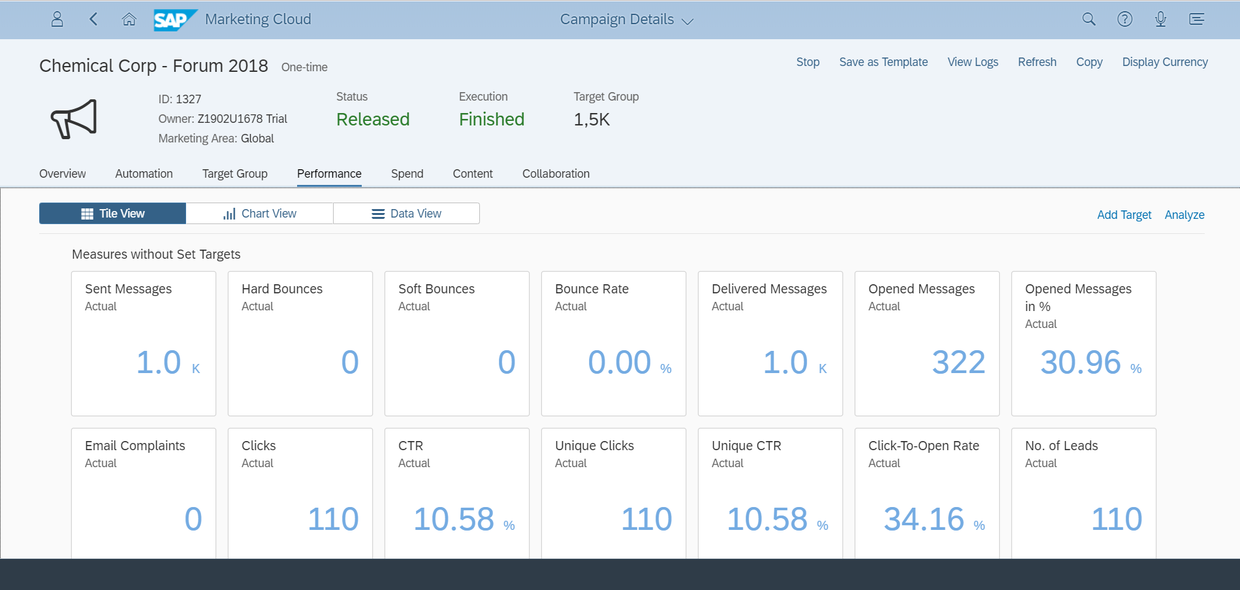The image size is (1240, 590).
Task: Switch to Chart View
Action: click(x=260, y=213)
